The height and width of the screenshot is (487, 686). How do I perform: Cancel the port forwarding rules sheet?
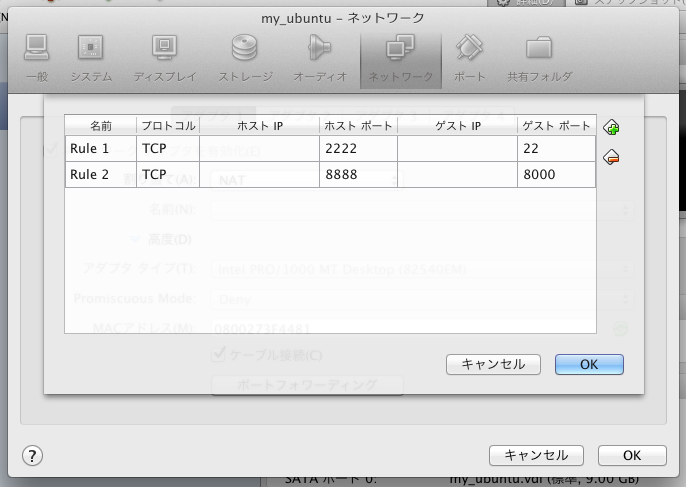click(x=493, y=364)
